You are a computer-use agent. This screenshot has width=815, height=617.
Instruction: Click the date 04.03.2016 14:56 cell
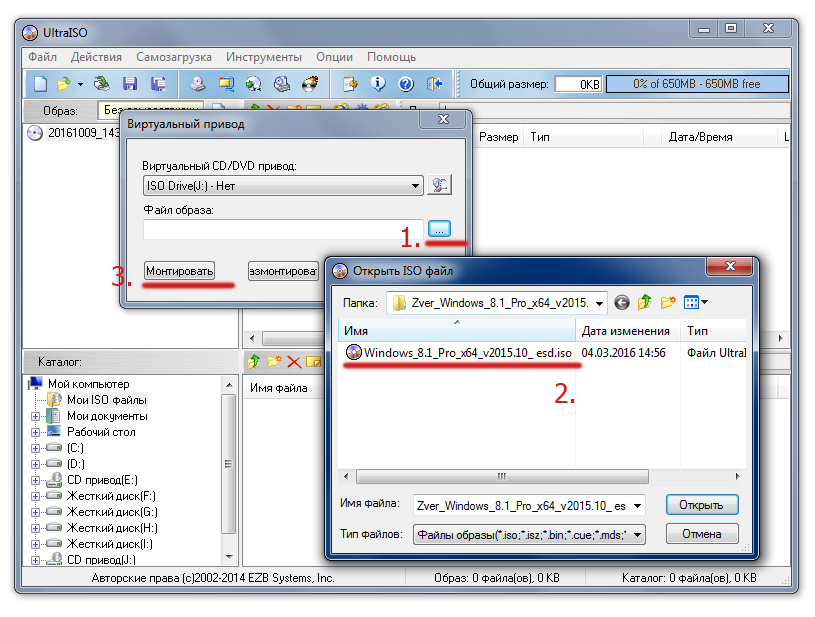[623, 353]
